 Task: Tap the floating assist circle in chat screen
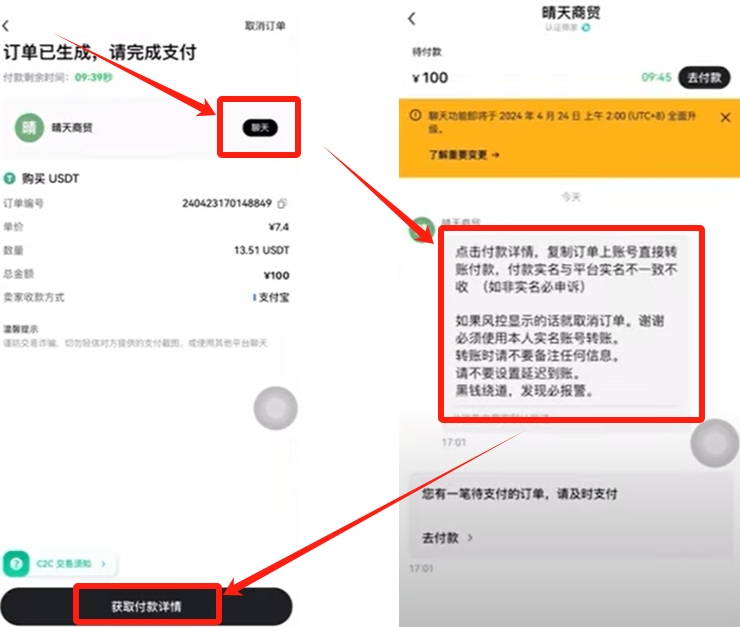point(715,443)
